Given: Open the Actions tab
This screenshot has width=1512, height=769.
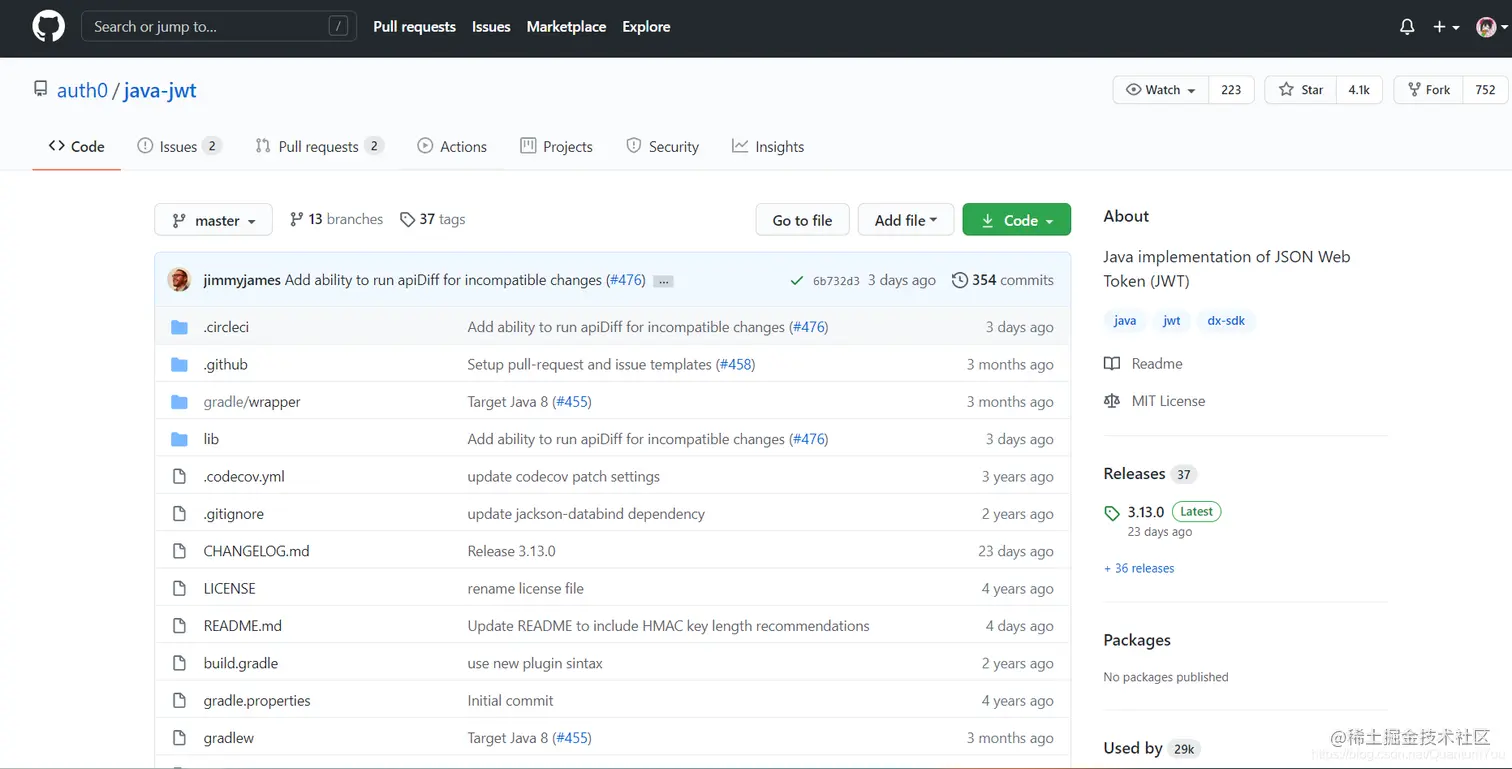Looking at the screenshot, I should [x=452, y=146].
